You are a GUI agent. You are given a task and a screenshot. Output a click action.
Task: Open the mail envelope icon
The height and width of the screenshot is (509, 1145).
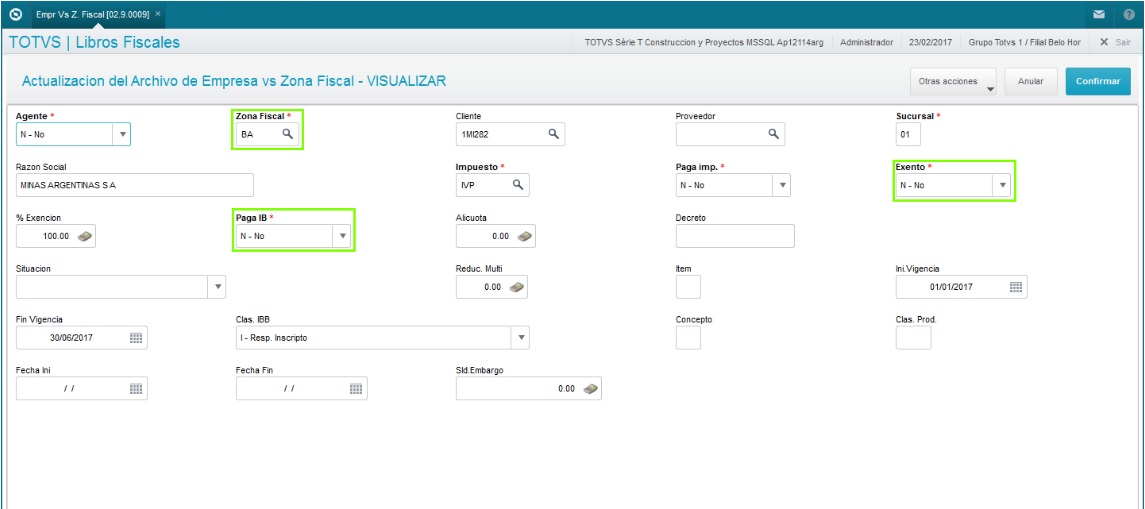[1098, 15]
